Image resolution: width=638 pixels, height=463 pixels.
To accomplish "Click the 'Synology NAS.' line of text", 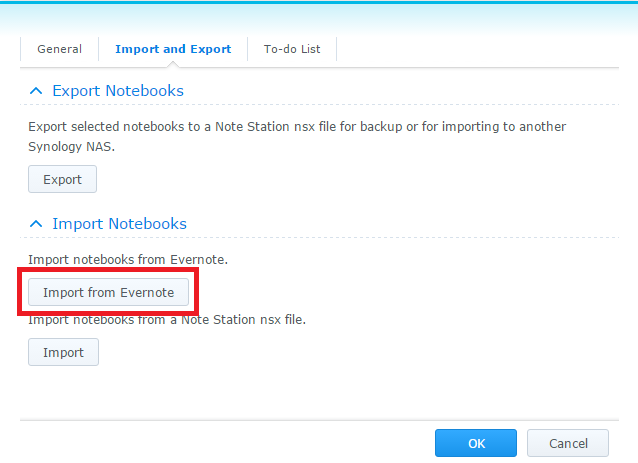I will pos(72,146).
